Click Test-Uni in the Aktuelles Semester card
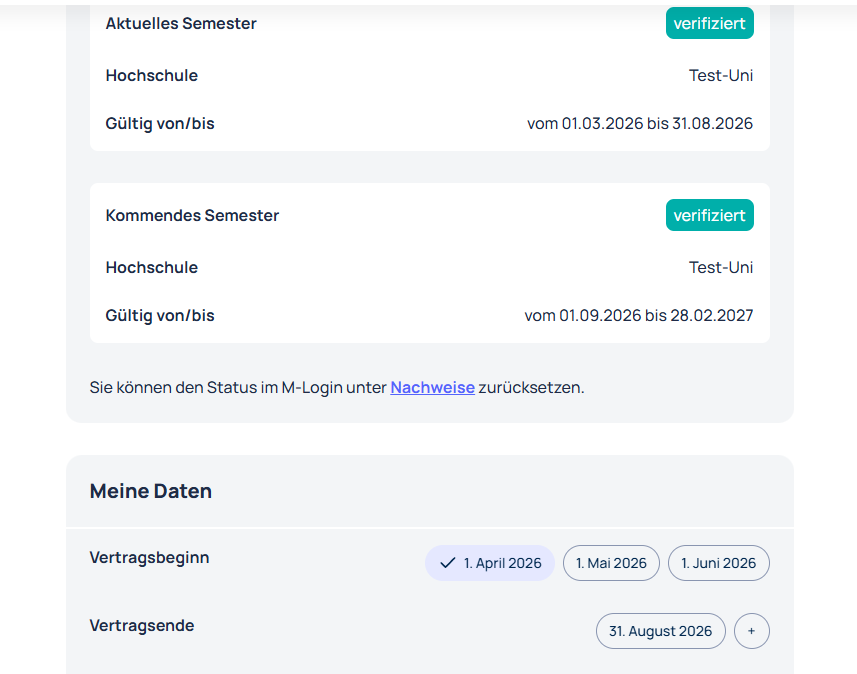The image size is (857, 674). 720,75
